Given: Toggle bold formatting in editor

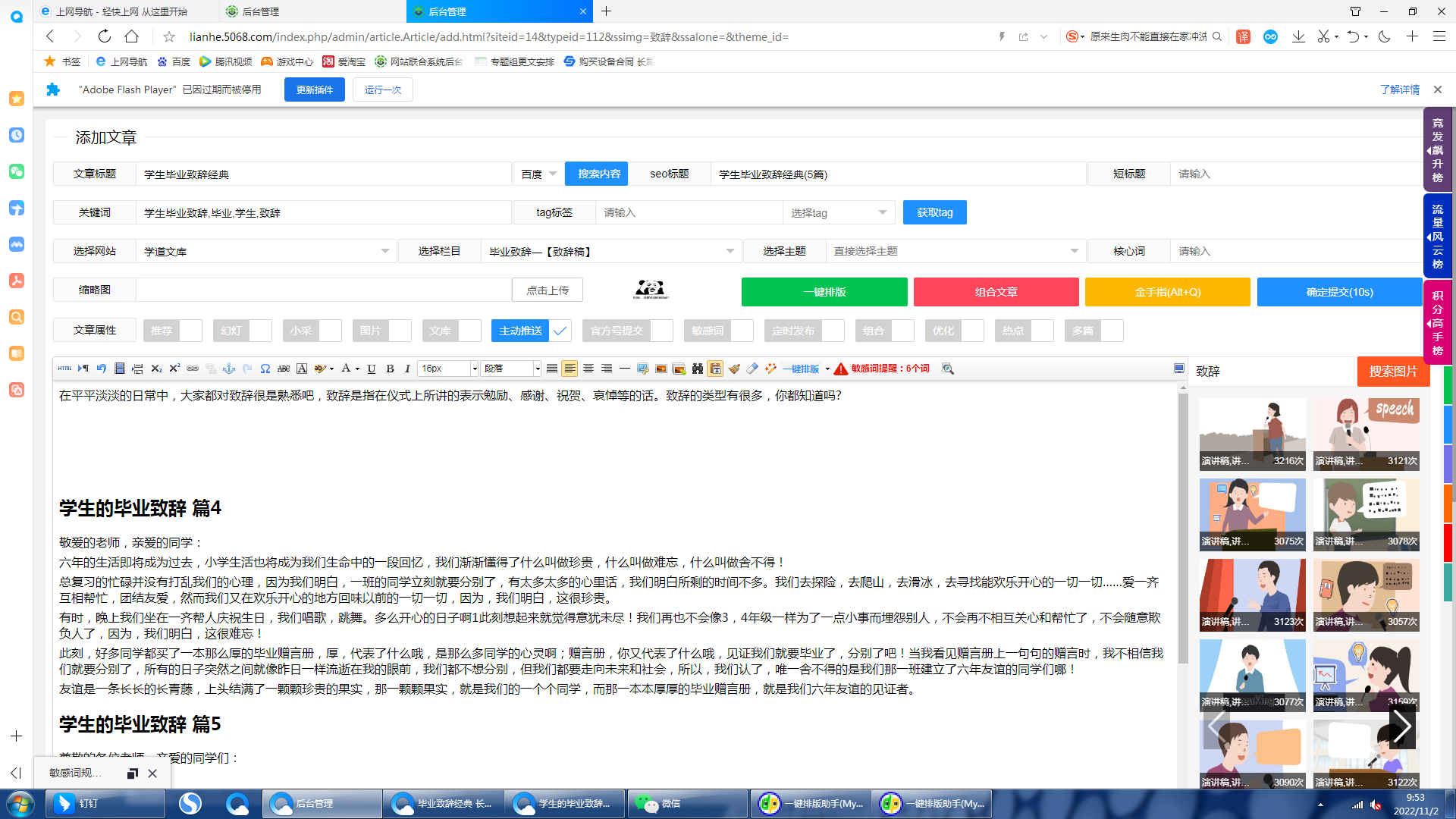Looking at the screenshot, I should pyautogui.click(x=390, y=369).
